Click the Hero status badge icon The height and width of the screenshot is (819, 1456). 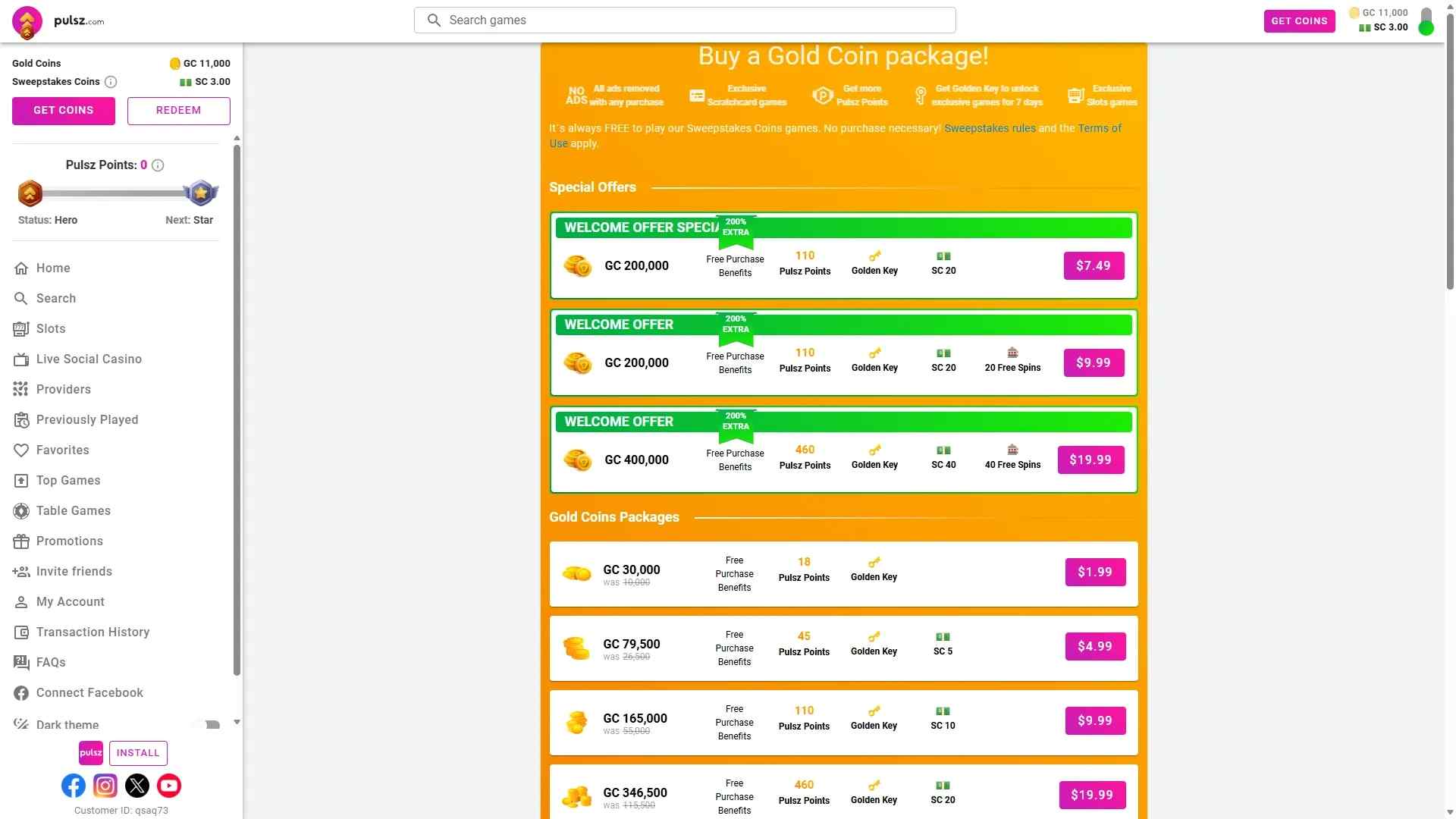point(30,193)
